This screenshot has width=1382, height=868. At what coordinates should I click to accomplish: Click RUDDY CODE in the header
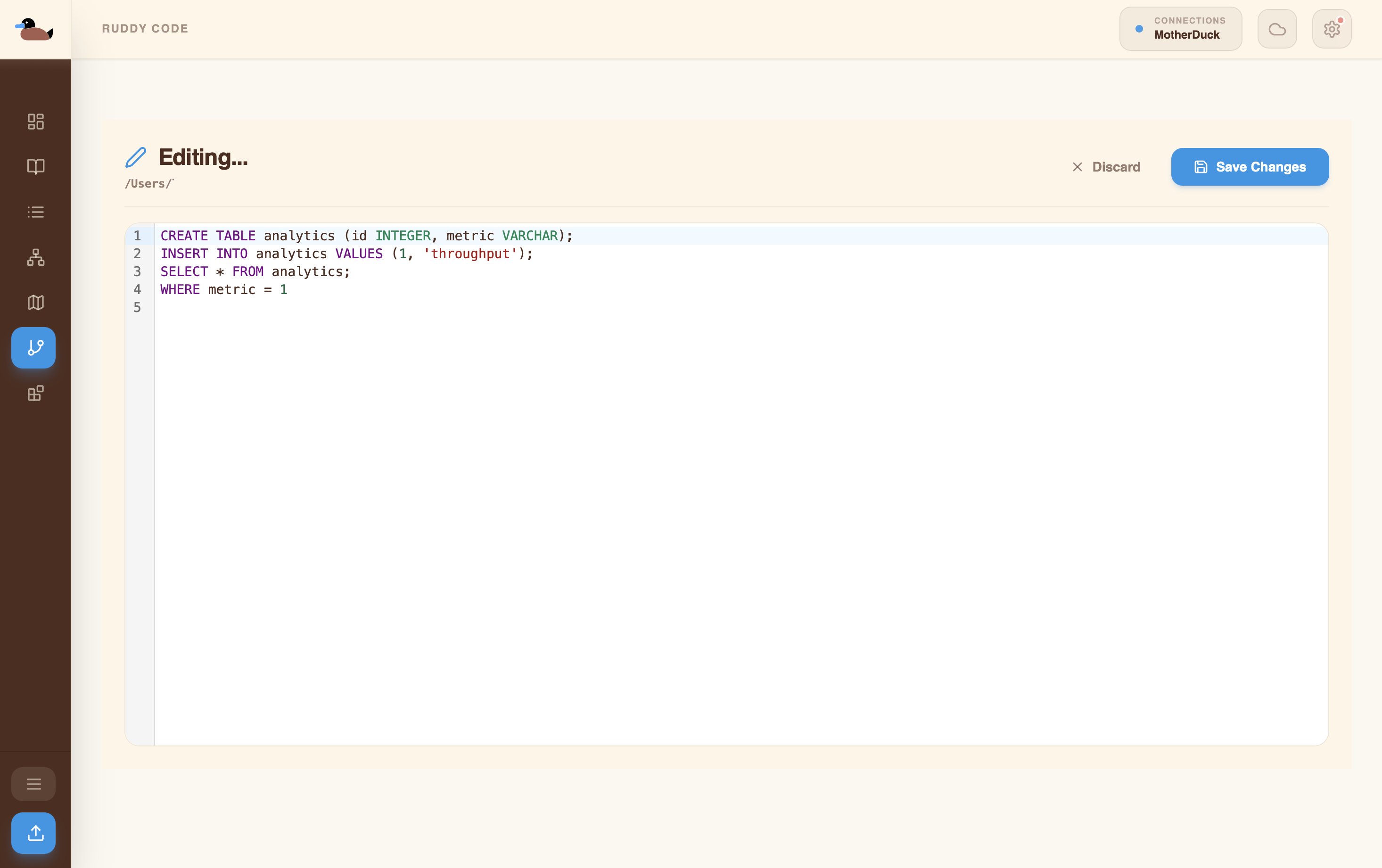[145, 28]
